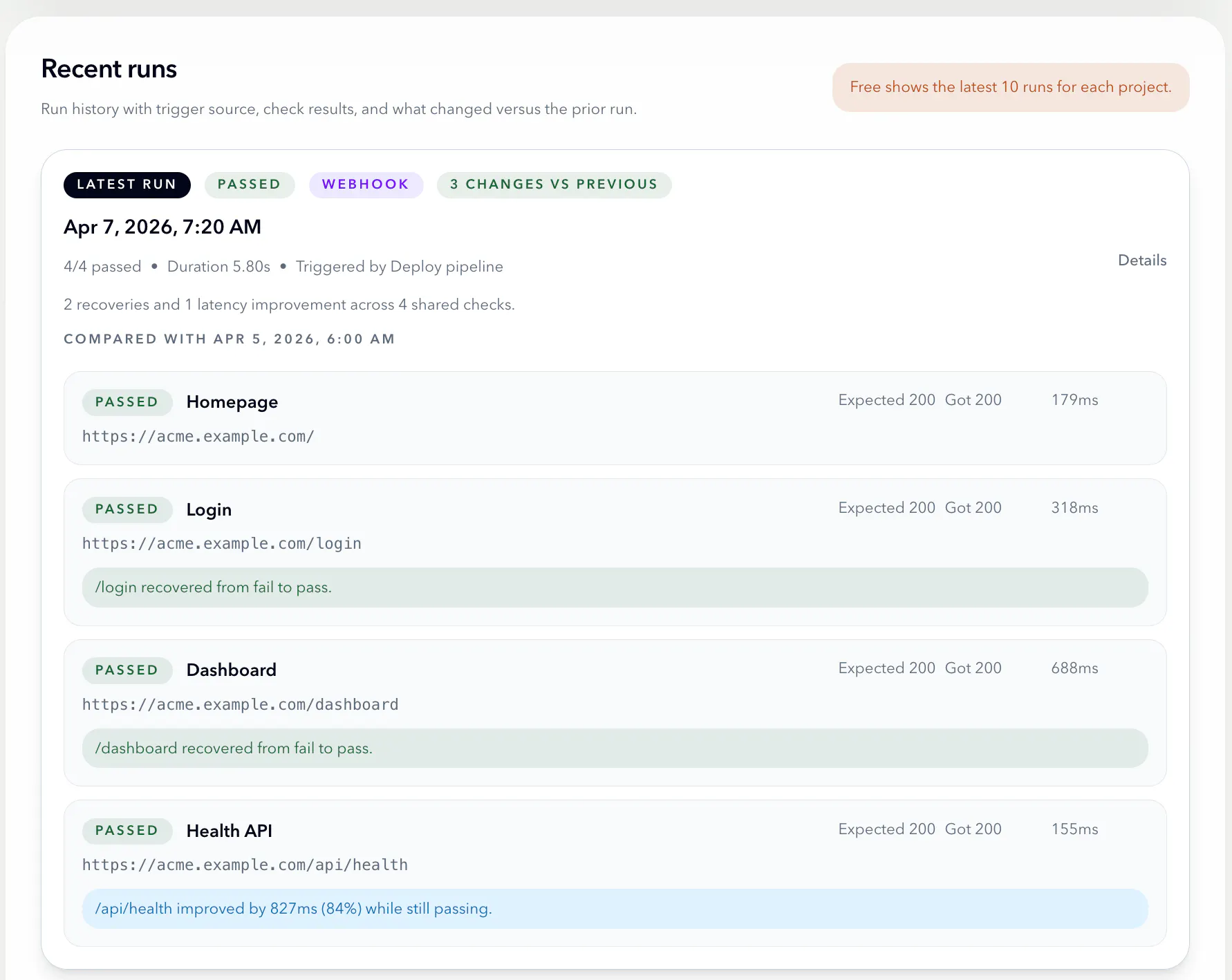
Task: Click the Login check name
Action: pyautogui.click(x=209, y=510)
